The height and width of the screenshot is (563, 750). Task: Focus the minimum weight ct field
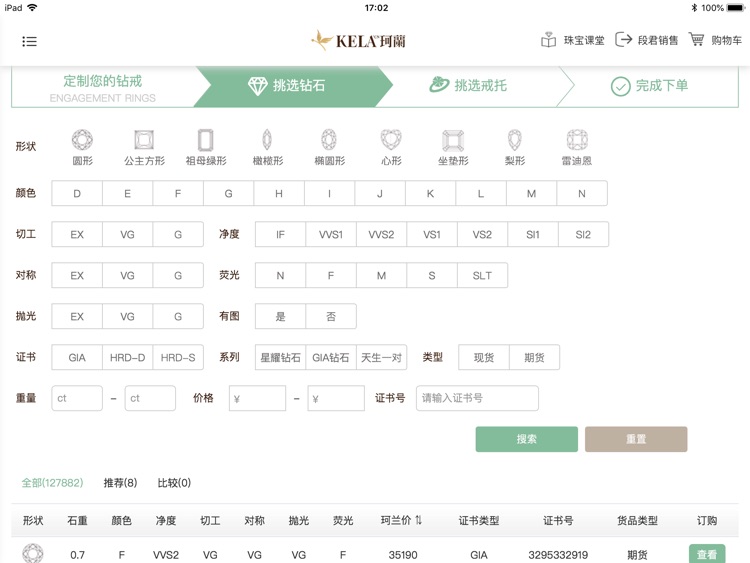pos(77,398)
